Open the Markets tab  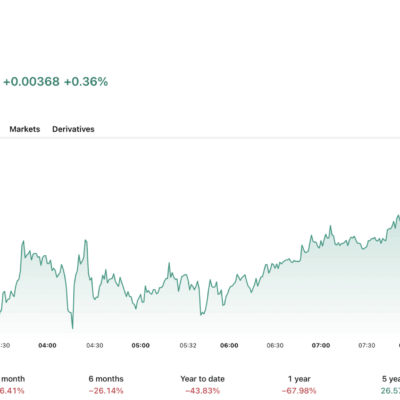coord(25,129)
